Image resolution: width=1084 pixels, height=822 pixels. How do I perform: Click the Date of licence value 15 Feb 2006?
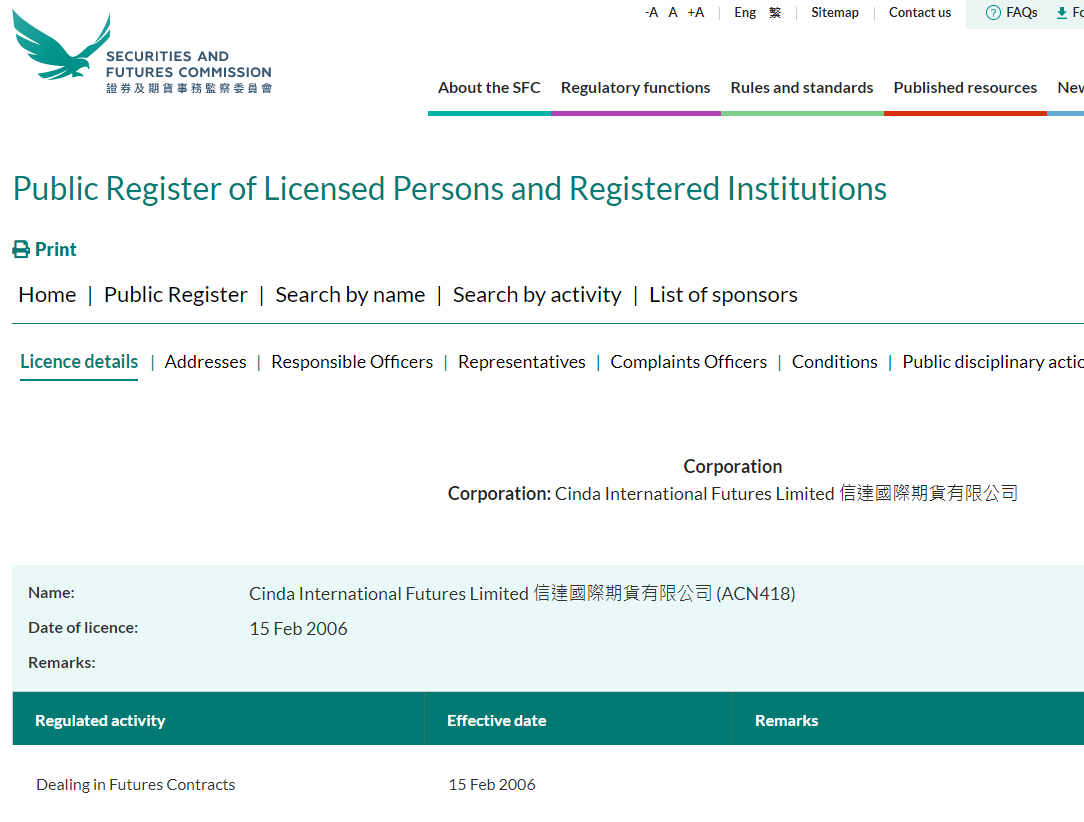tap(298, 628)
